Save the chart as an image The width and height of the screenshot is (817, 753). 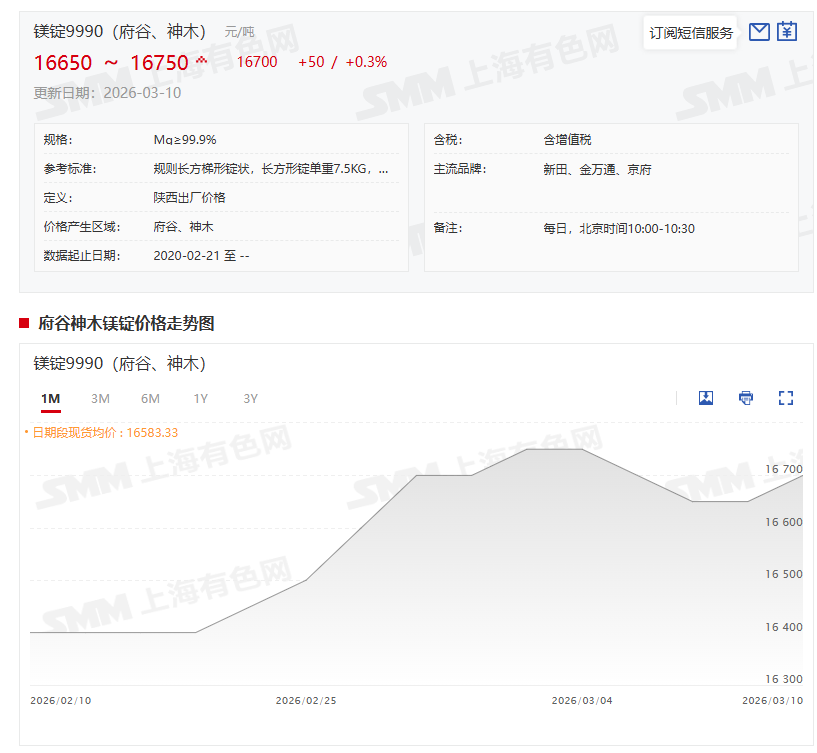click(x=706, y=398)
